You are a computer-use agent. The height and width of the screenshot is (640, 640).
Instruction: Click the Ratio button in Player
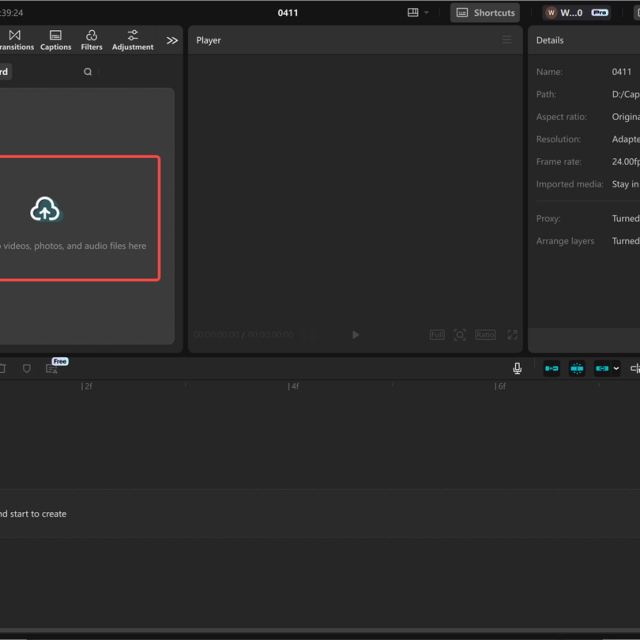485,335
